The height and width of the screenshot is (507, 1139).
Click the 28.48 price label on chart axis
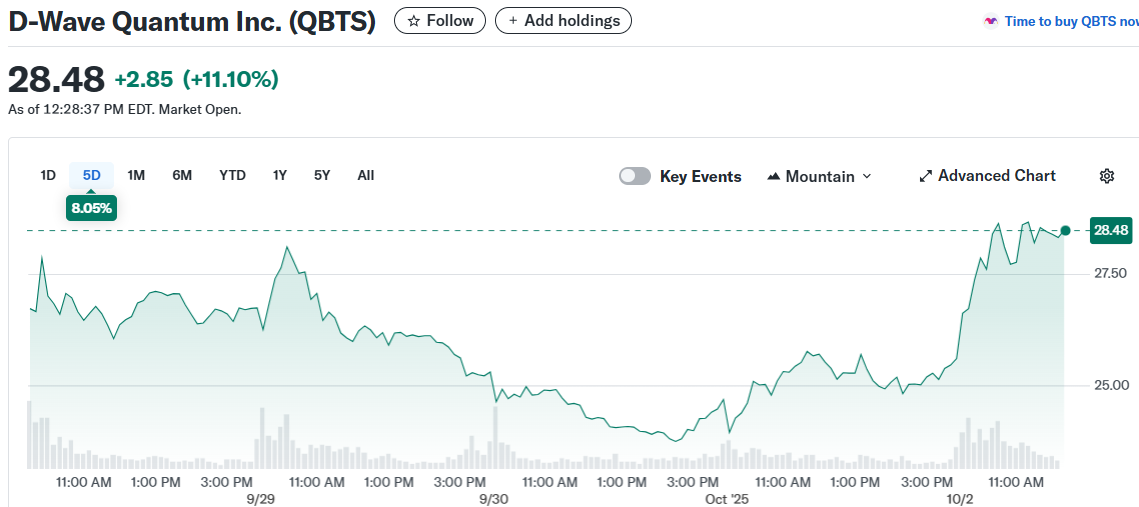pyautogui.click(x=1110, y=231)
